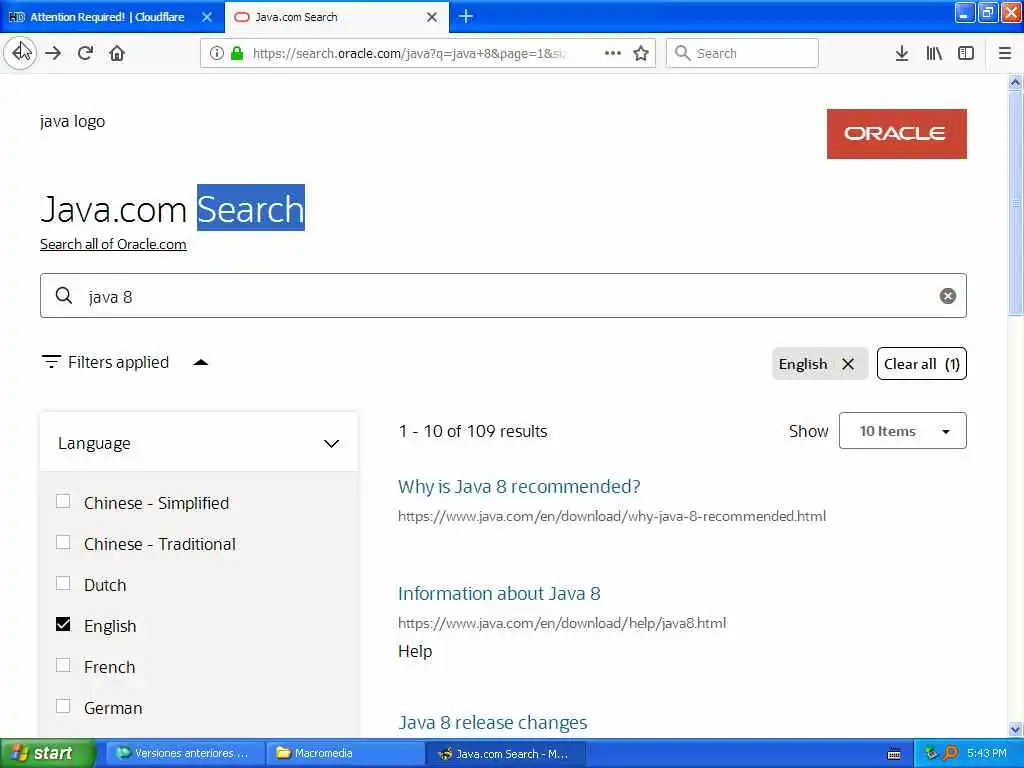1024x768 pixels.
Task: Open Why is Java 8 recommended? result
Action: 519,487
